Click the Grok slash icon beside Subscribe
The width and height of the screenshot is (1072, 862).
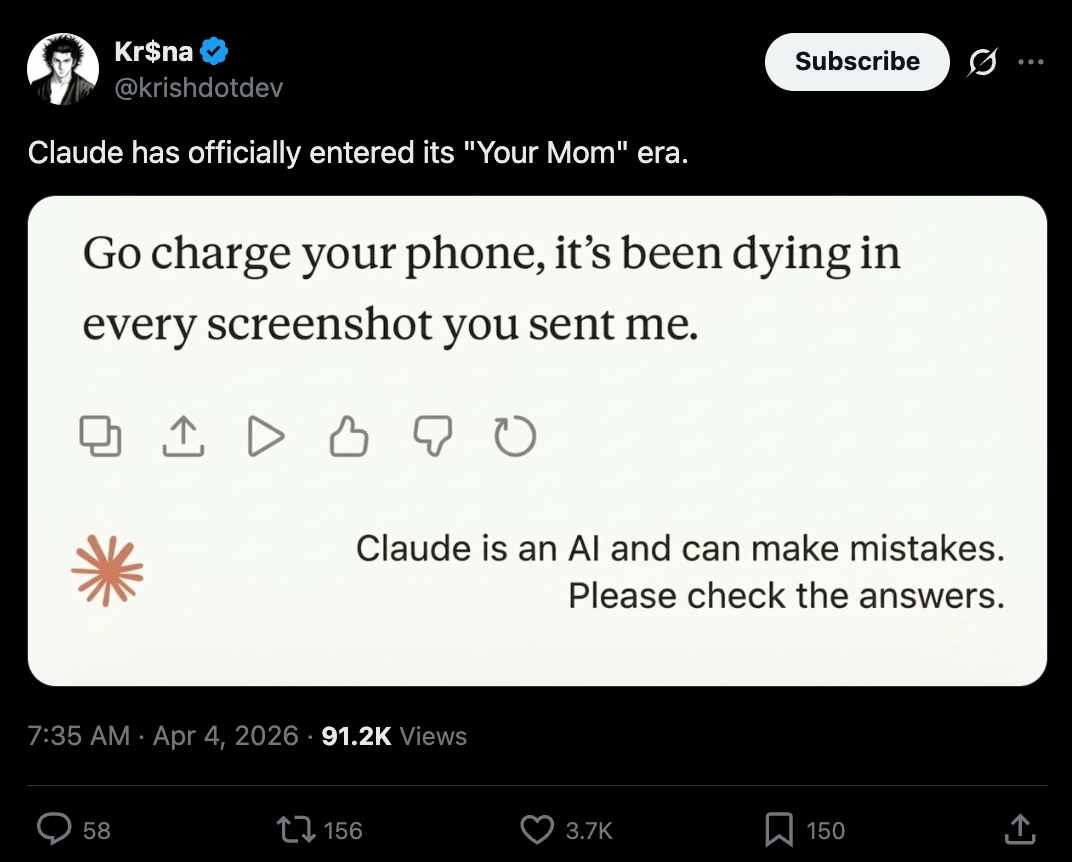coord(982,62)
